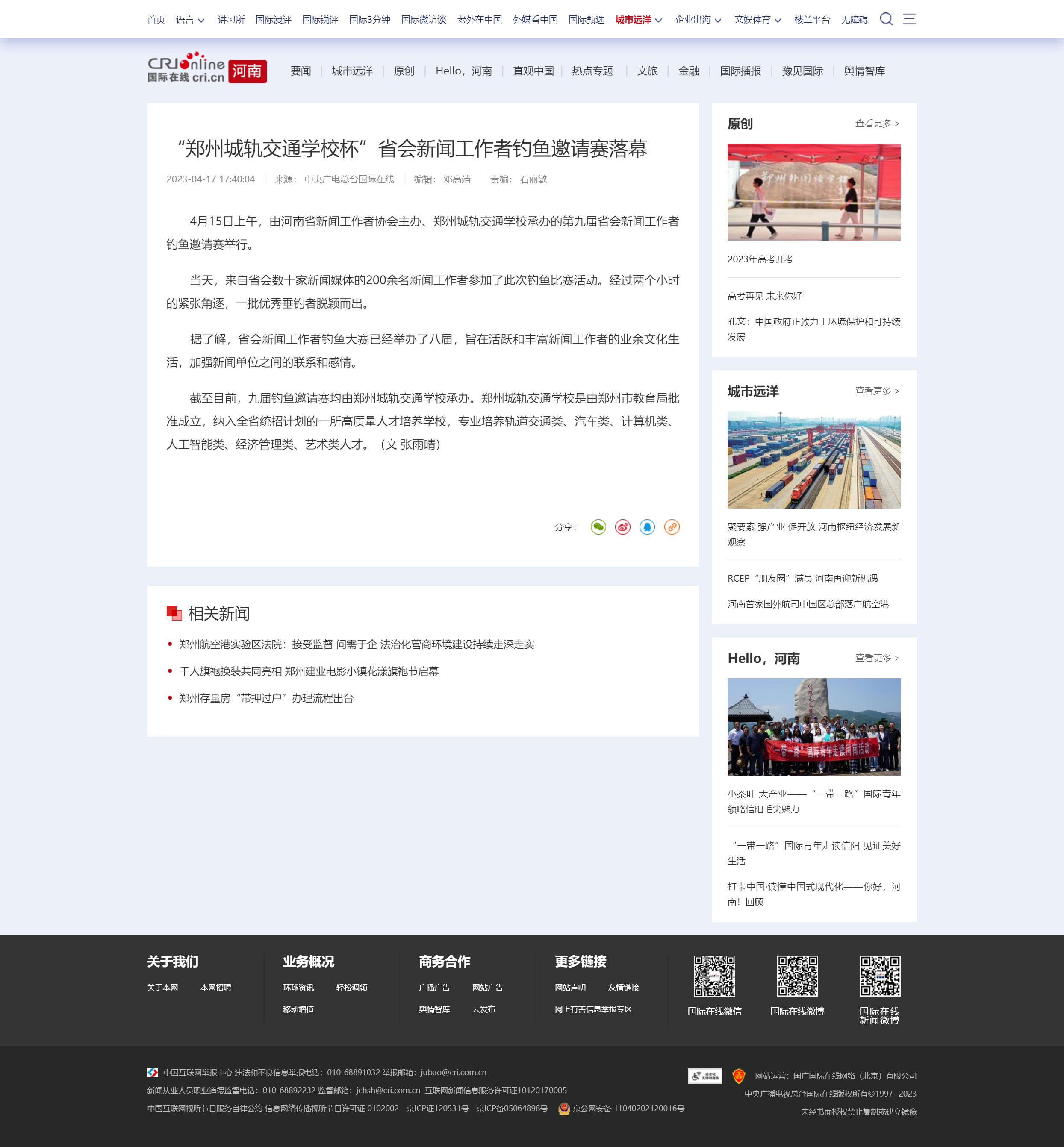Copy article link with orange link icon
Image resolution: width=1064 pixels, height=1147 pixels.
[672, 527]
